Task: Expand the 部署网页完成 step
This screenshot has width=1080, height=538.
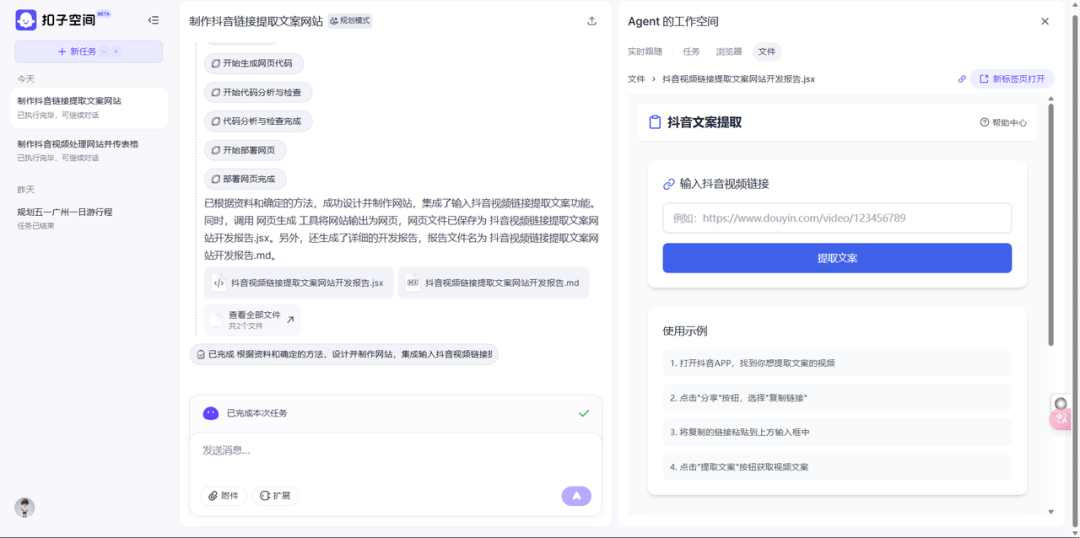Action: coord(245,179)
